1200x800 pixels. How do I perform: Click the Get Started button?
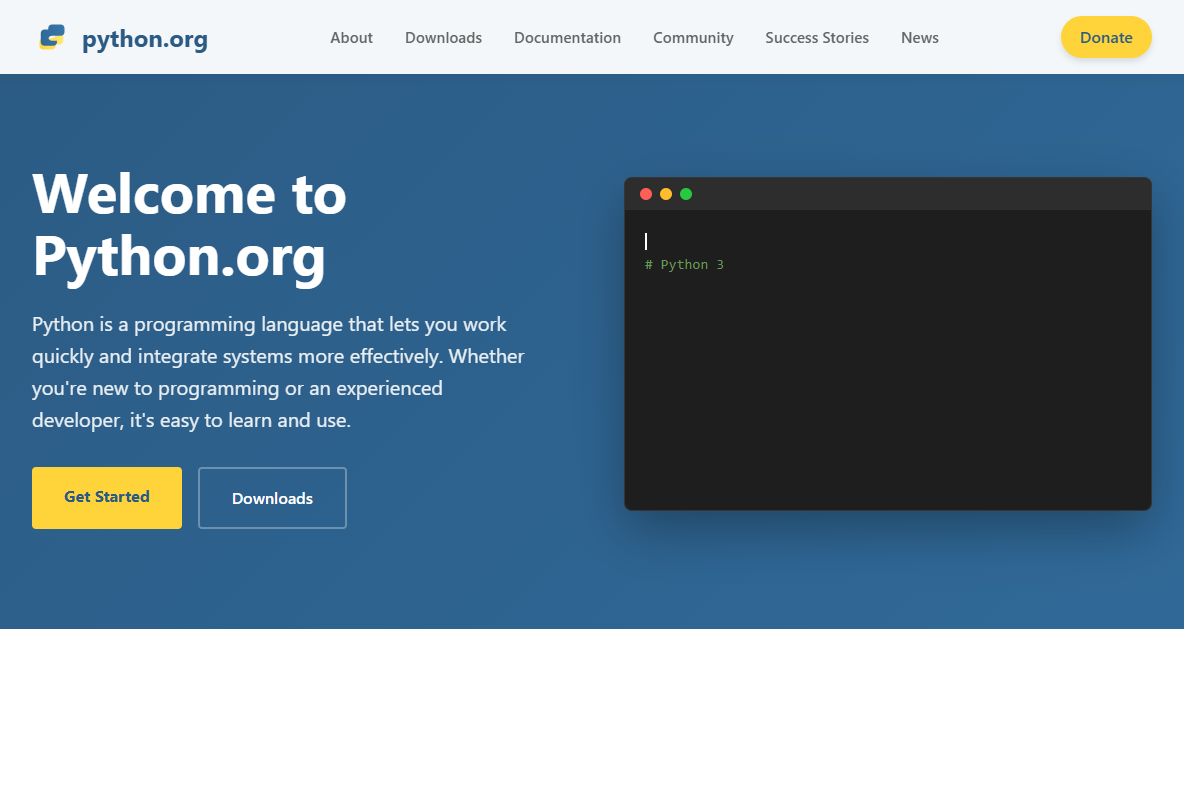click(107, 497)
